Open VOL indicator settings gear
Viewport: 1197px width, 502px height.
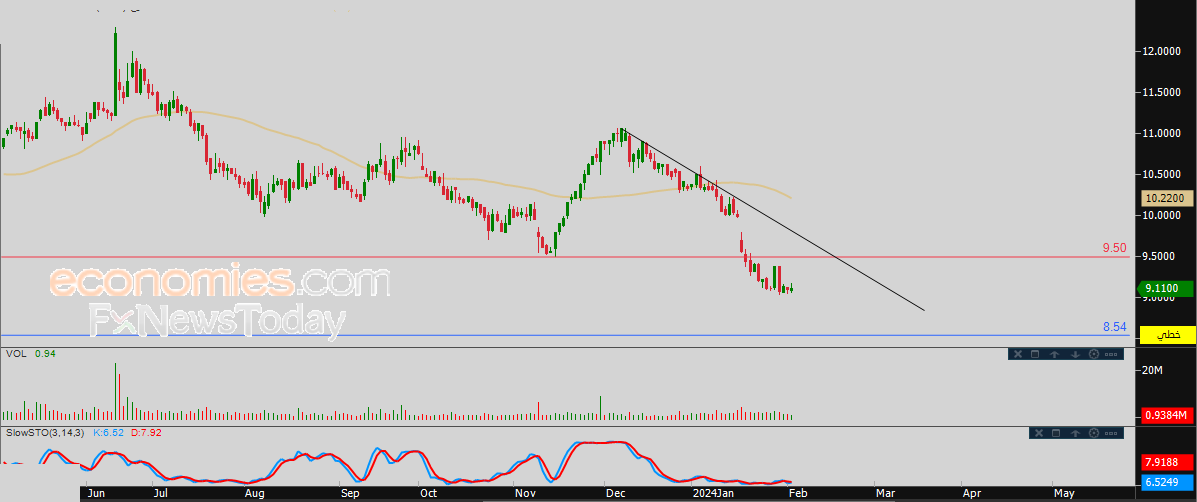[x=1094, y=354]
